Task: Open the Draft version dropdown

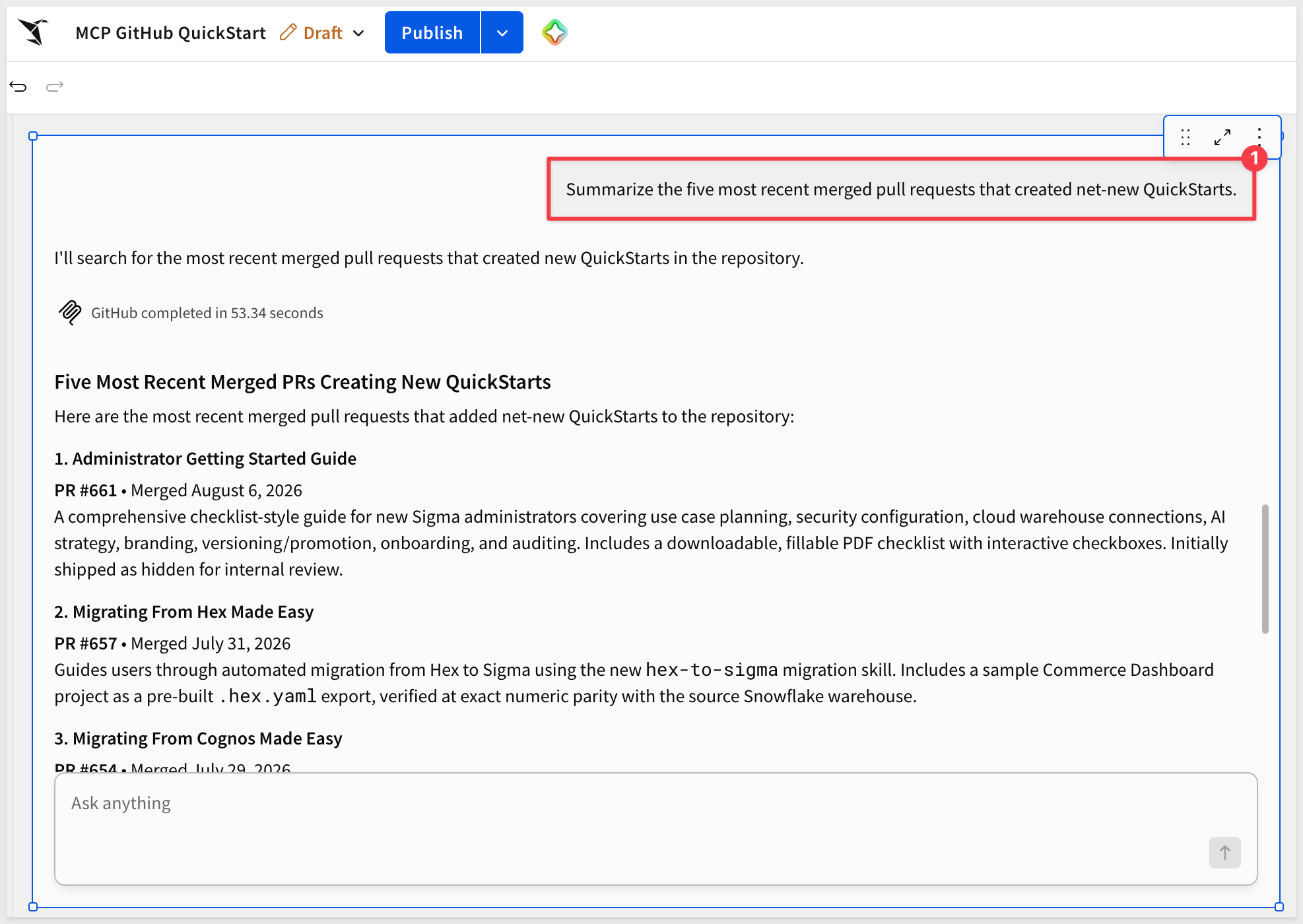Action: point(358,33)
